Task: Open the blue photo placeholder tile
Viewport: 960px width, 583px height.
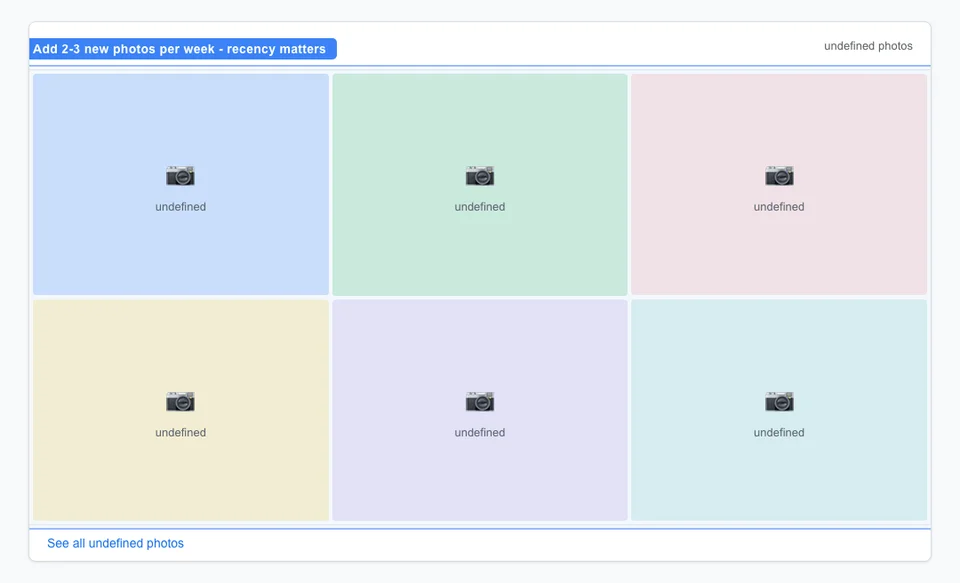Action: [180, 183]
